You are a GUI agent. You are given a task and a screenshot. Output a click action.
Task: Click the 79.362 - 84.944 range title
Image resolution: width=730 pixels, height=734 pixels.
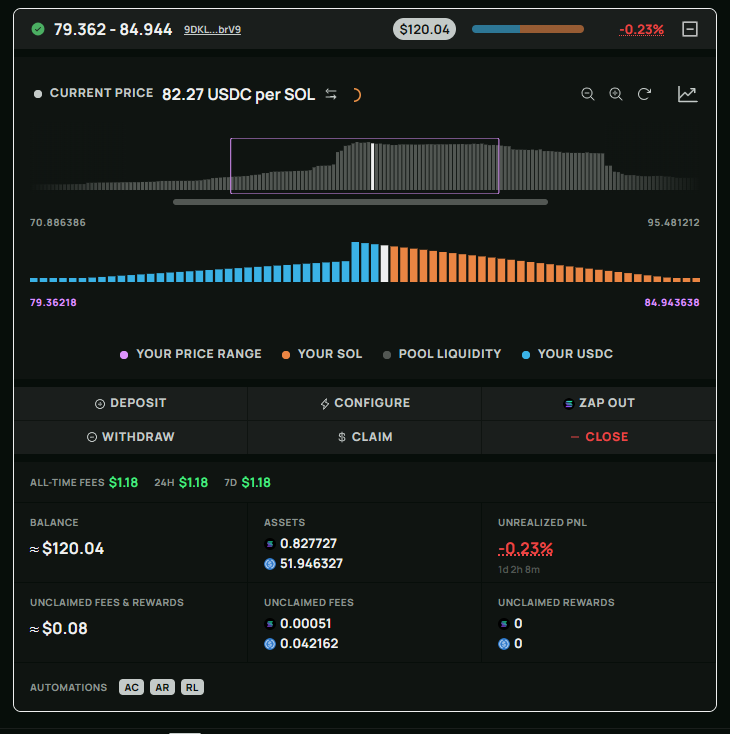[113, 29]
